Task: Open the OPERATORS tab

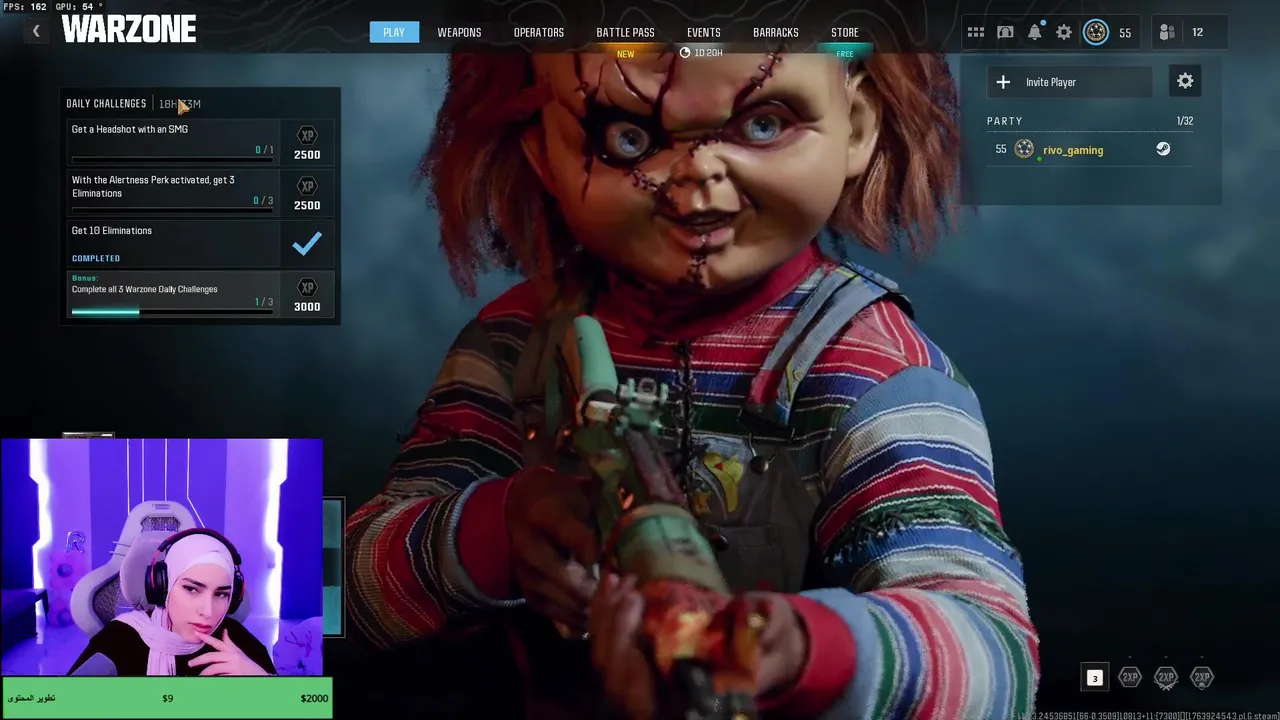Action: [x=539, y=32]
